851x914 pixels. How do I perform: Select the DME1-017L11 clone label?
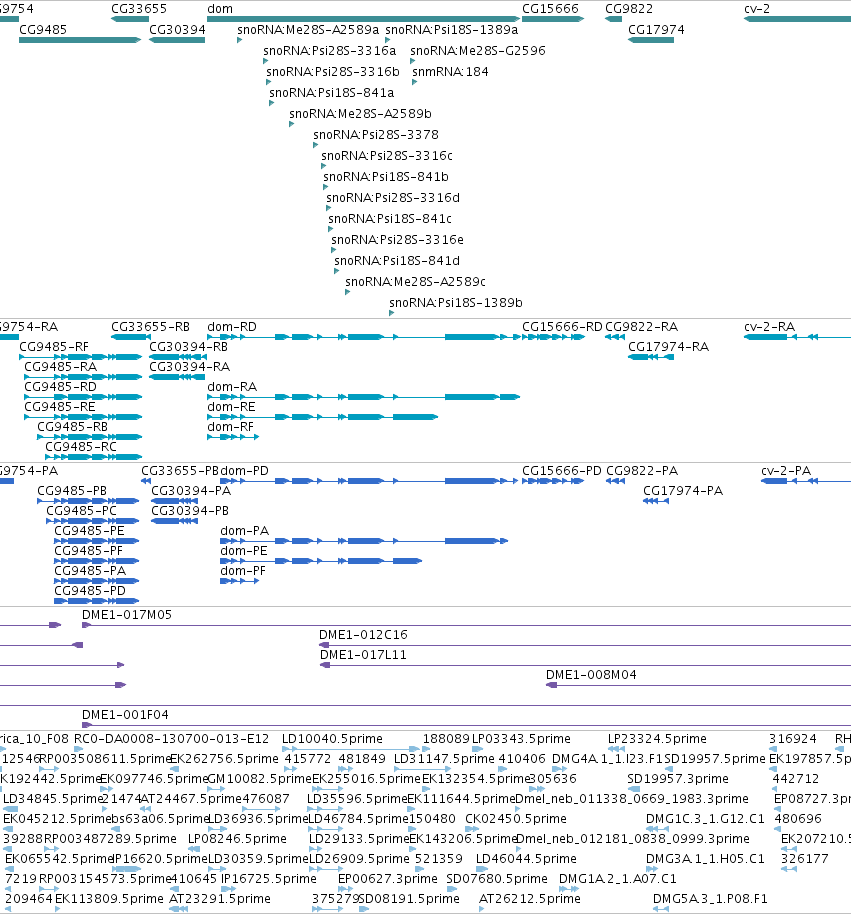(363, 655)
